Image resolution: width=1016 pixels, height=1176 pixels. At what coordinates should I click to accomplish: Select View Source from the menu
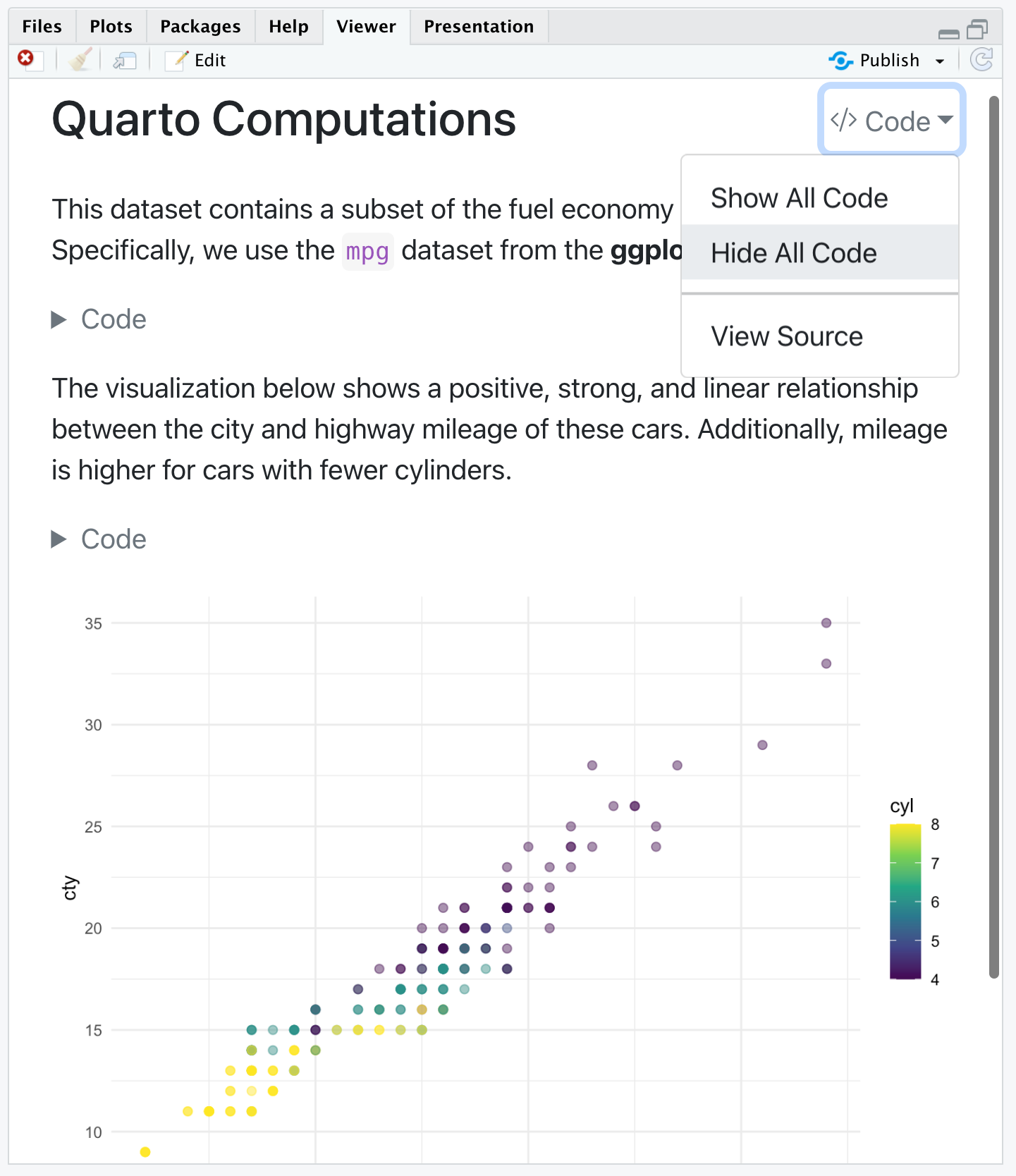coord(786,336)
